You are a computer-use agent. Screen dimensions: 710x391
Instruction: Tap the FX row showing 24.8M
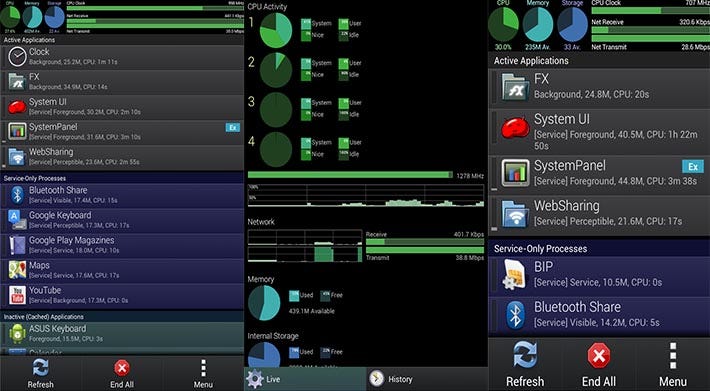pyautogui.click(x=599, y=88)
